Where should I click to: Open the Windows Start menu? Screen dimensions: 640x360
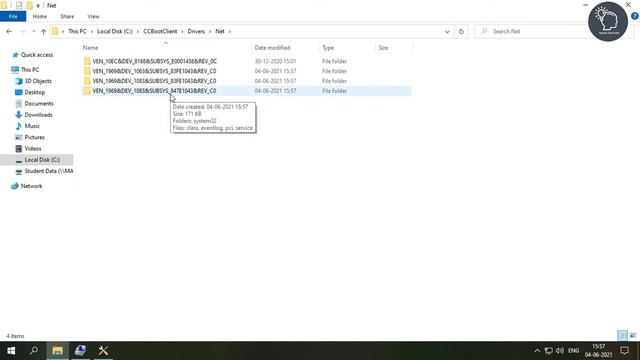(x=11, y=351)
